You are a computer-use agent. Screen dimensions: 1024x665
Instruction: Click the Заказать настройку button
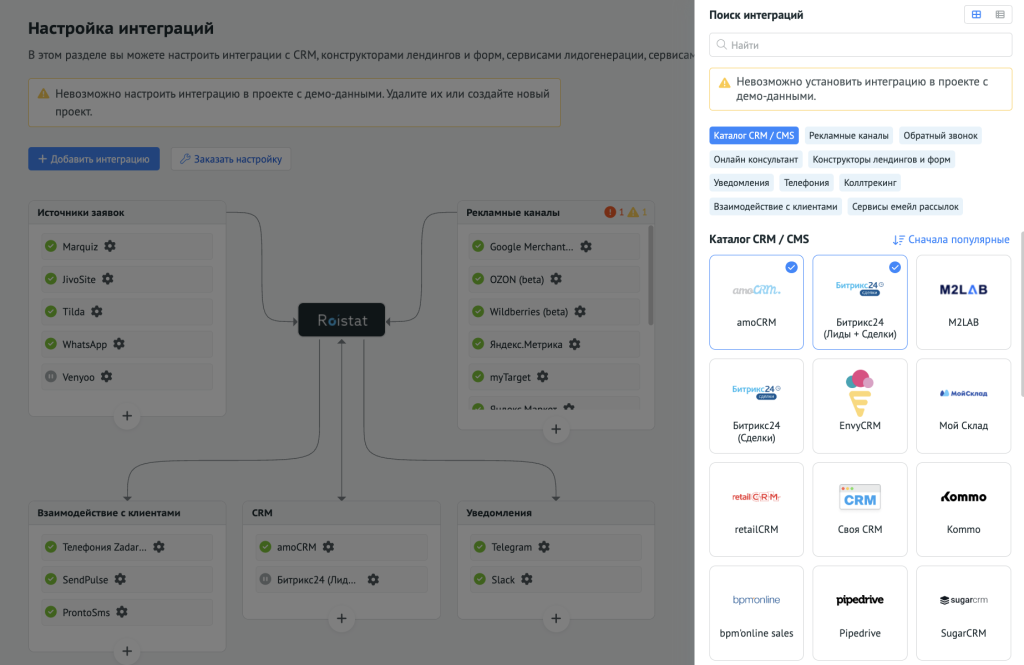coord(232,159)
